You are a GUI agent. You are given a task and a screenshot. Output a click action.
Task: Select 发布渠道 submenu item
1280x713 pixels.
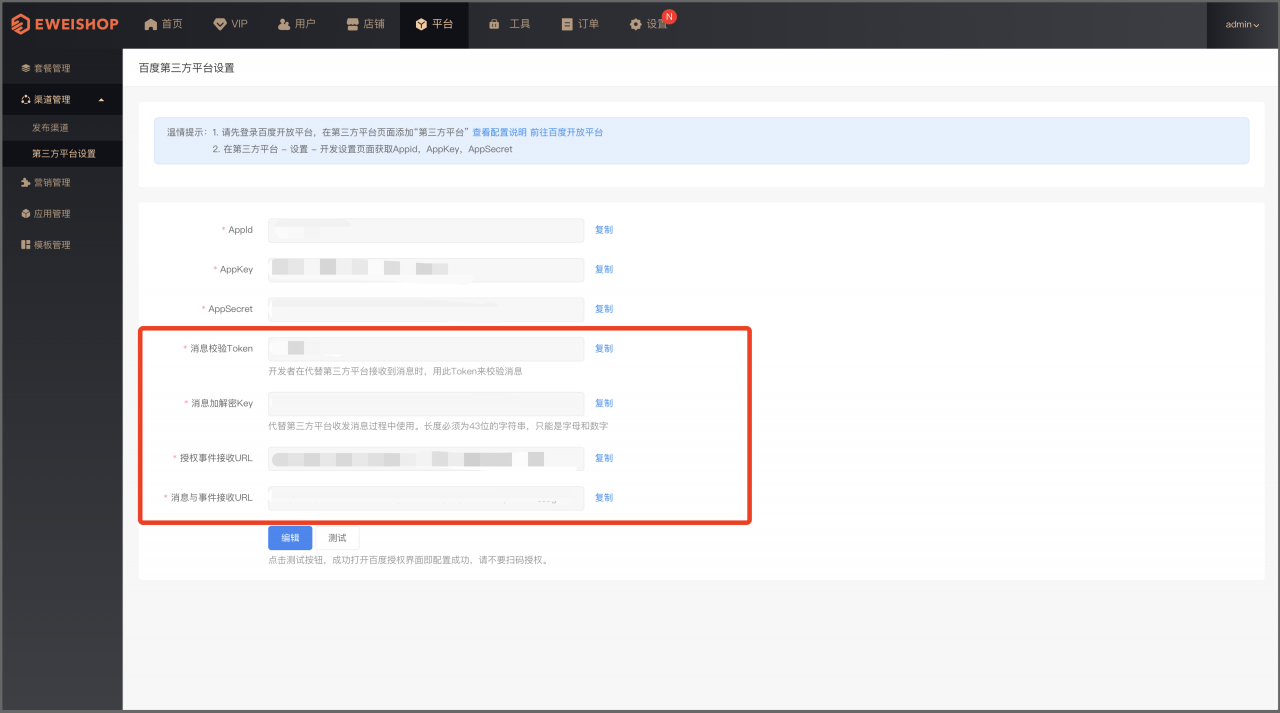[x=62, y=128]
